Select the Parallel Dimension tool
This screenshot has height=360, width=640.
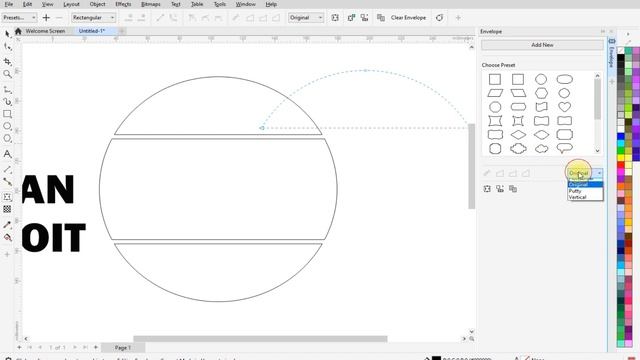click(7, 169)
